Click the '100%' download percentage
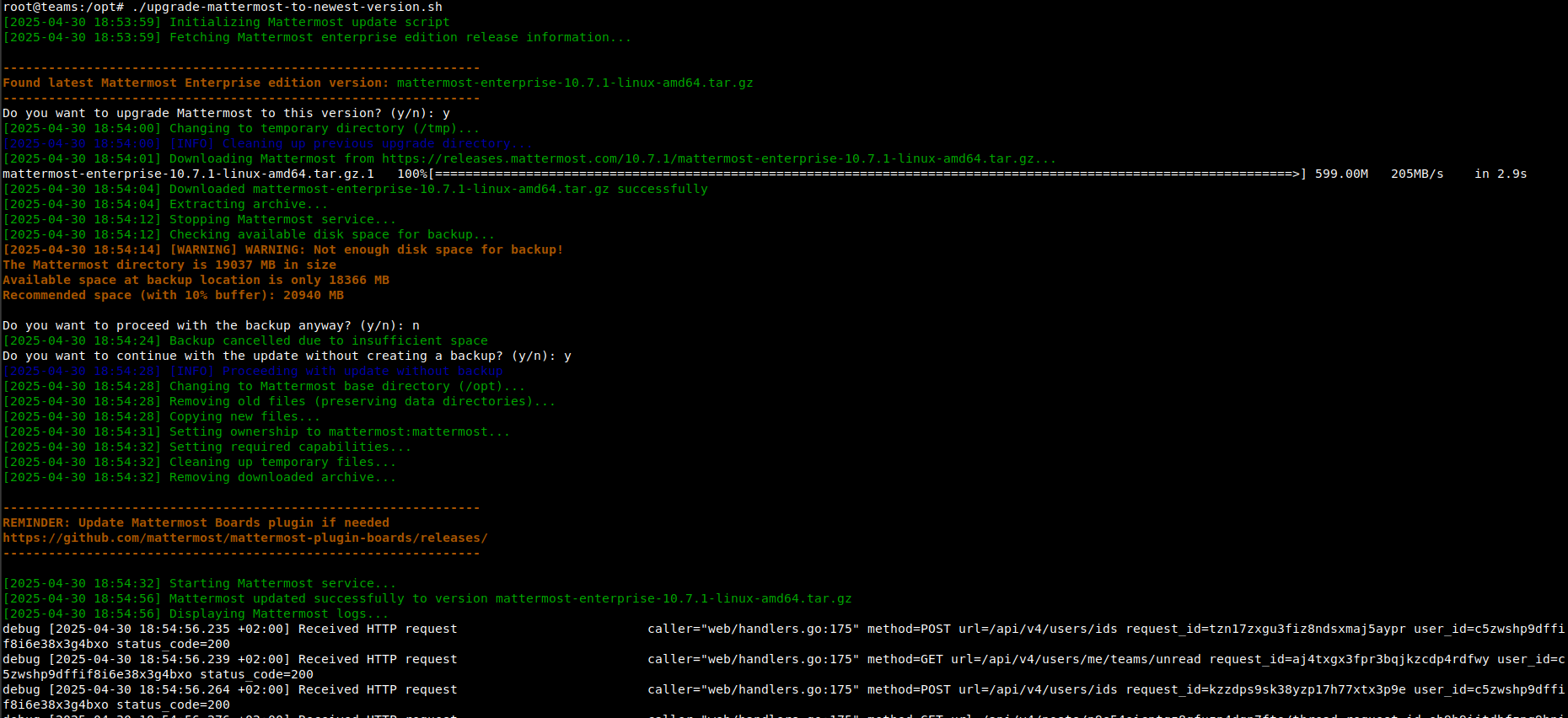This screenshot has height=718, width=1568. (412, 174)
